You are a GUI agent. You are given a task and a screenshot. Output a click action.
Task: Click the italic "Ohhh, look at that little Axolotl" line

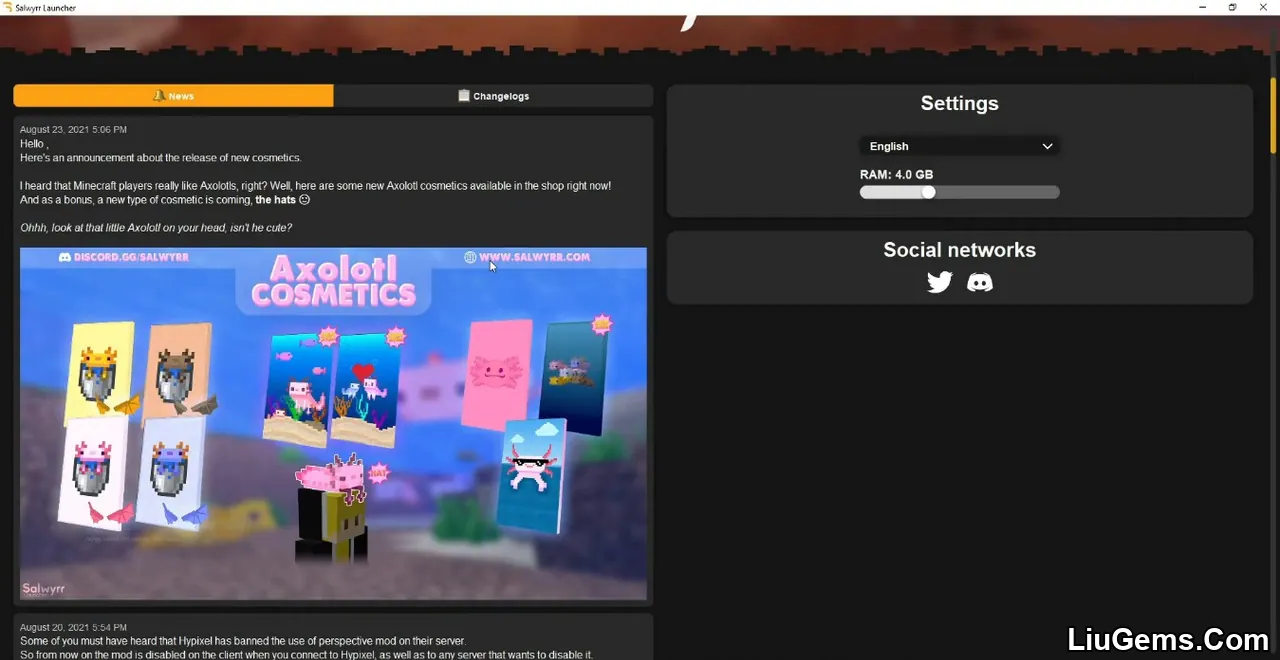pyautogui.click(x=156, y=228)
